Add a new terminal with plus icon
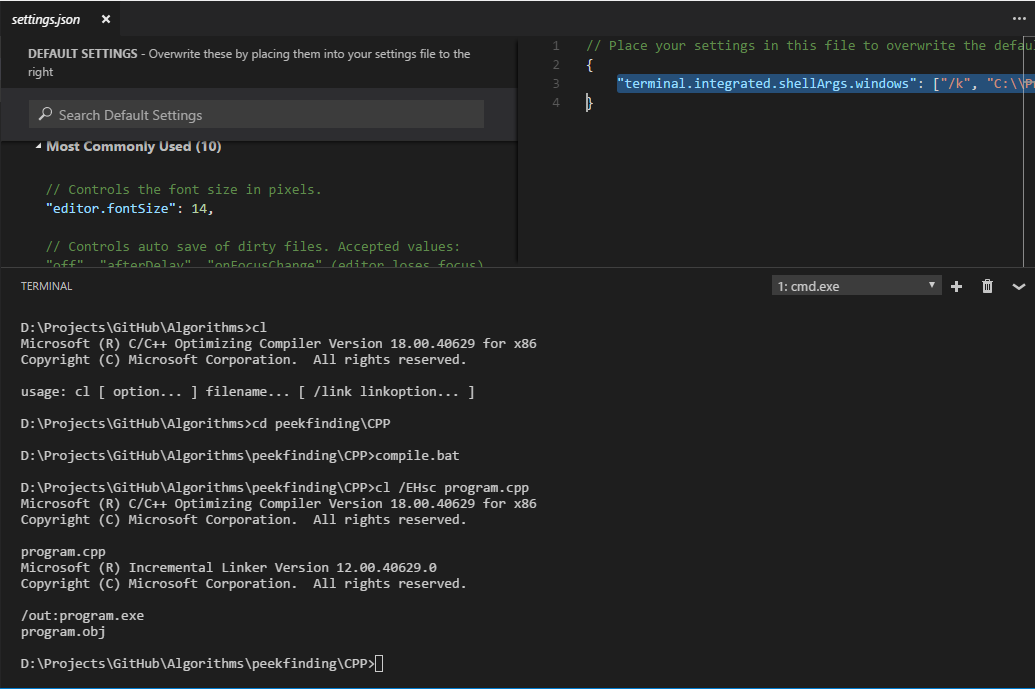Image resolution: width=1035 pixels, height=689 pixels. tap(956, 286)
